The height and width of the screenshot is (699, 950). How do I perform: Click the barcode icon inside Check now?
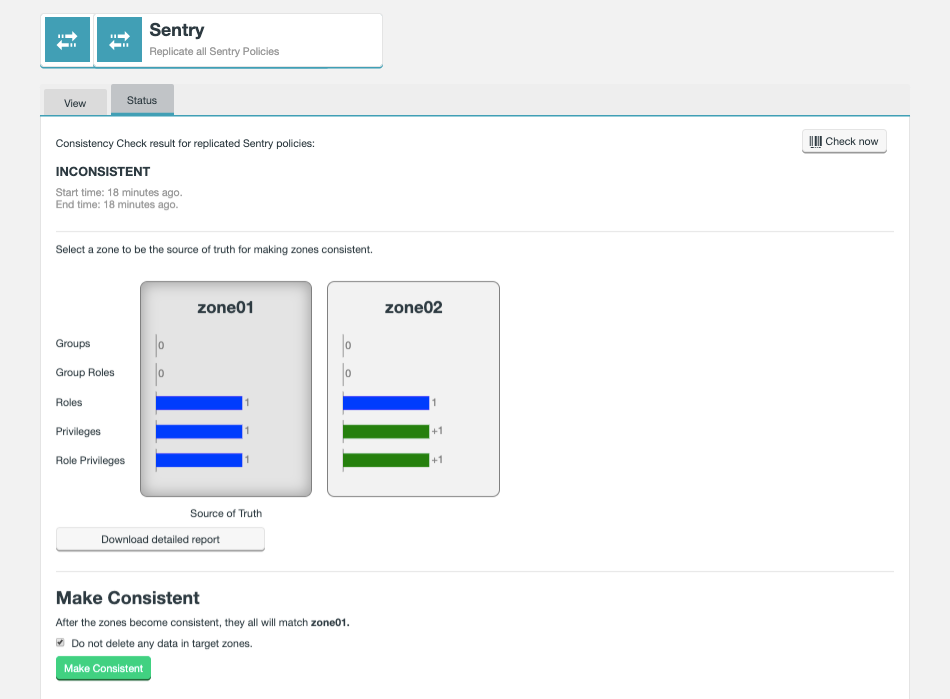click(x=817, y=141)
